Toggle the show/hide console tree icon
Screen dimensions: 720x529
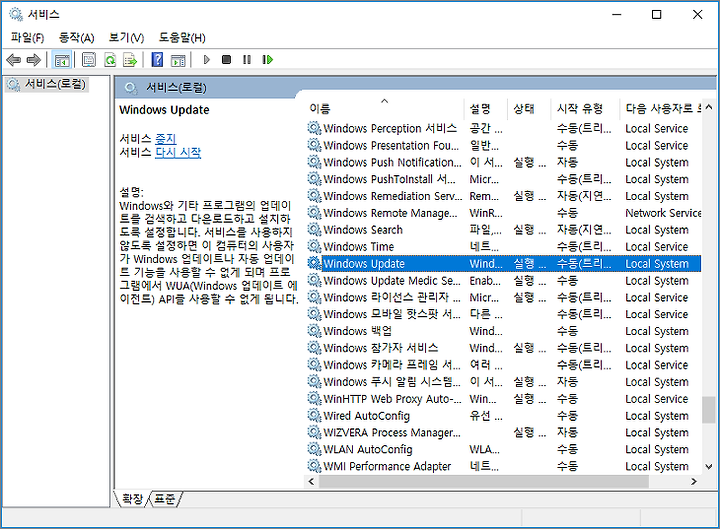click(62, 60)
